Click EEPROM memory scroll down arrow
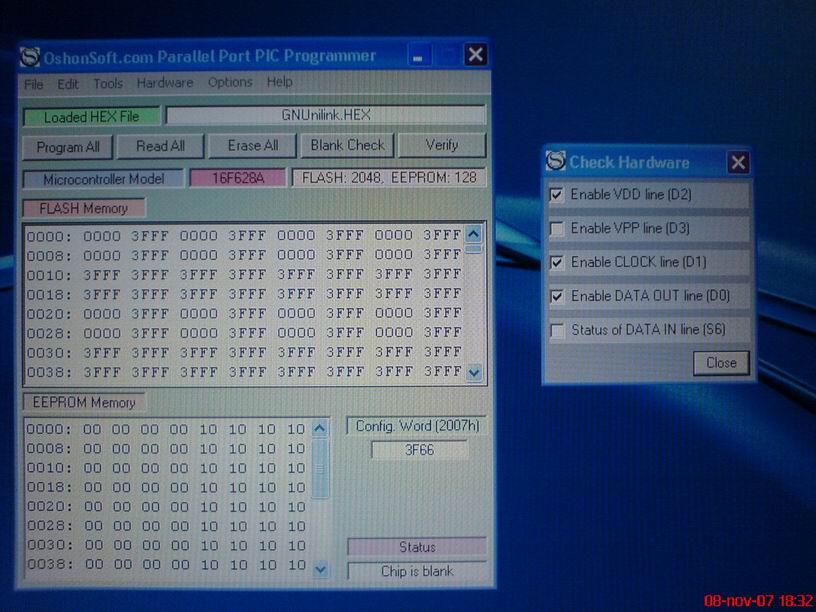The width and height of the screenshot is (816, 612). 320,569
